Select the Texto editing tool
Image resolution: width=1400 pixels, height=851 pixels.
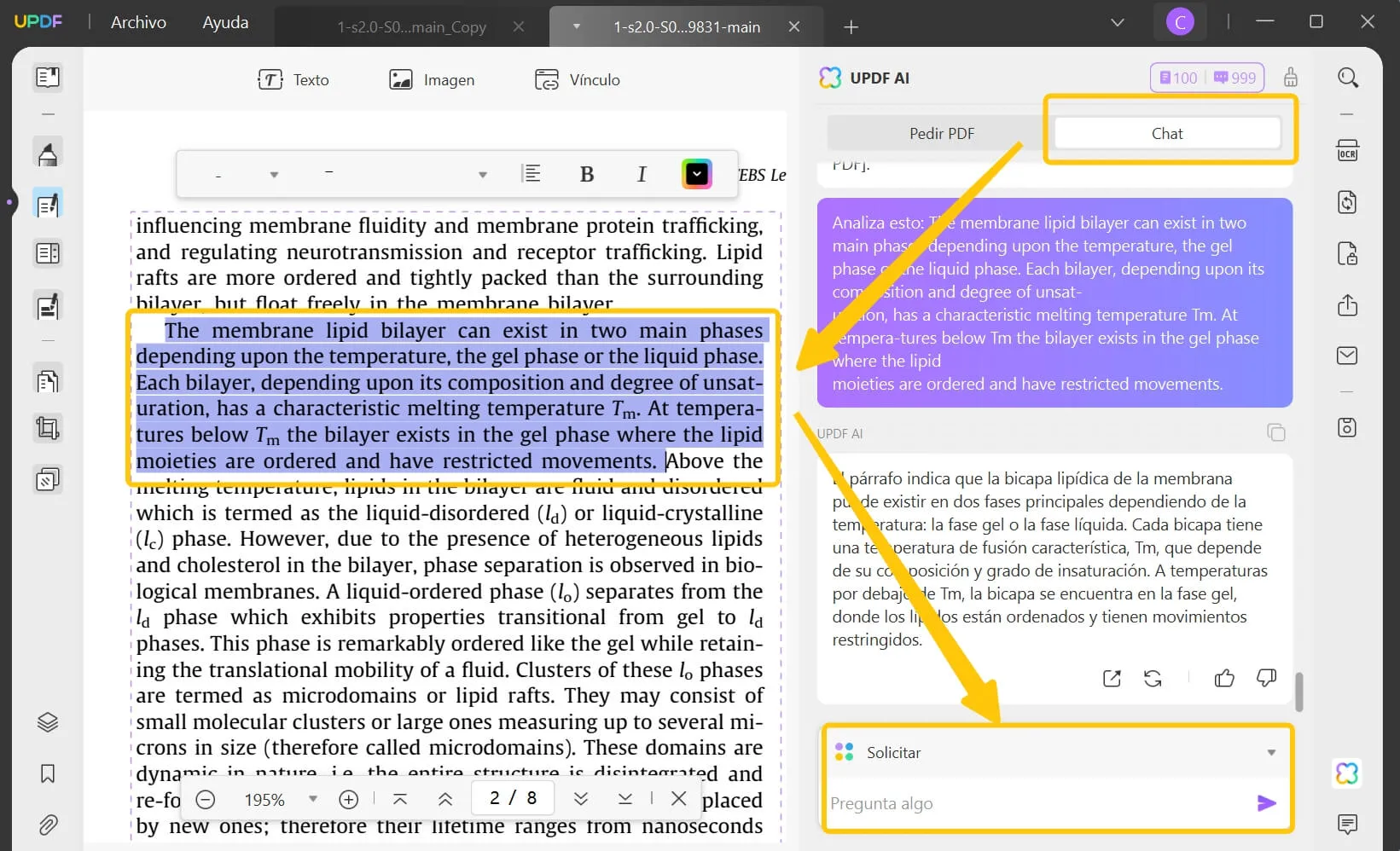pos(293,79)
